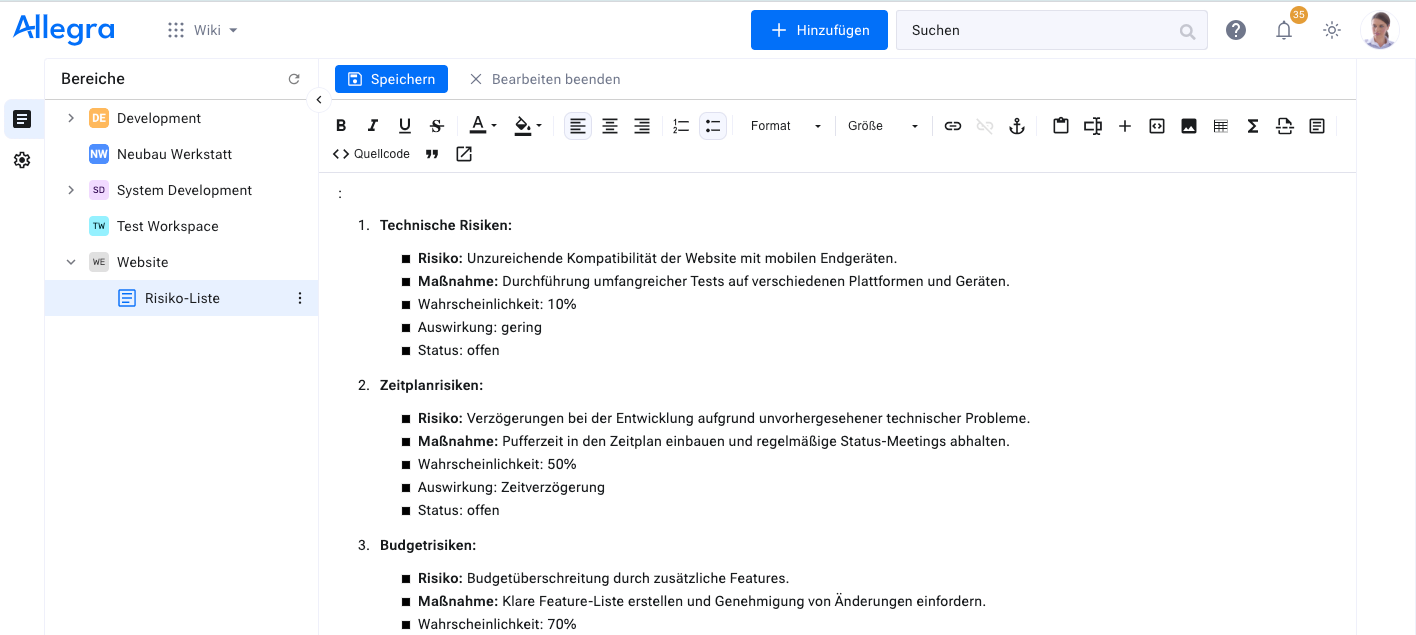Insert a blockquote with the quote icon
The width and height of the screenshot is (1416, 635).
(432, 154)
